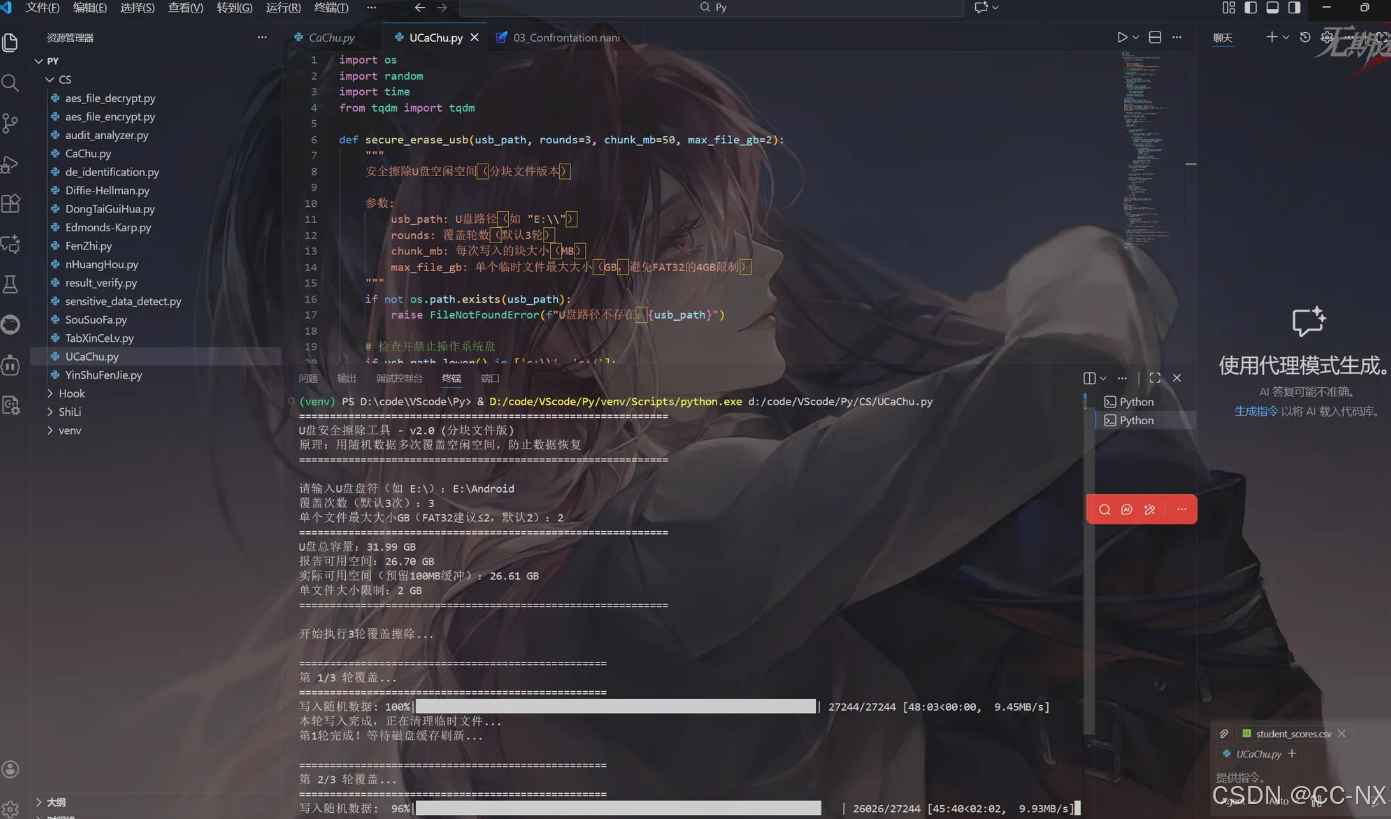Open the Manage gear in activity bar
The height and width of the screenshot is (819, 1391).
(x=10, y=808)
